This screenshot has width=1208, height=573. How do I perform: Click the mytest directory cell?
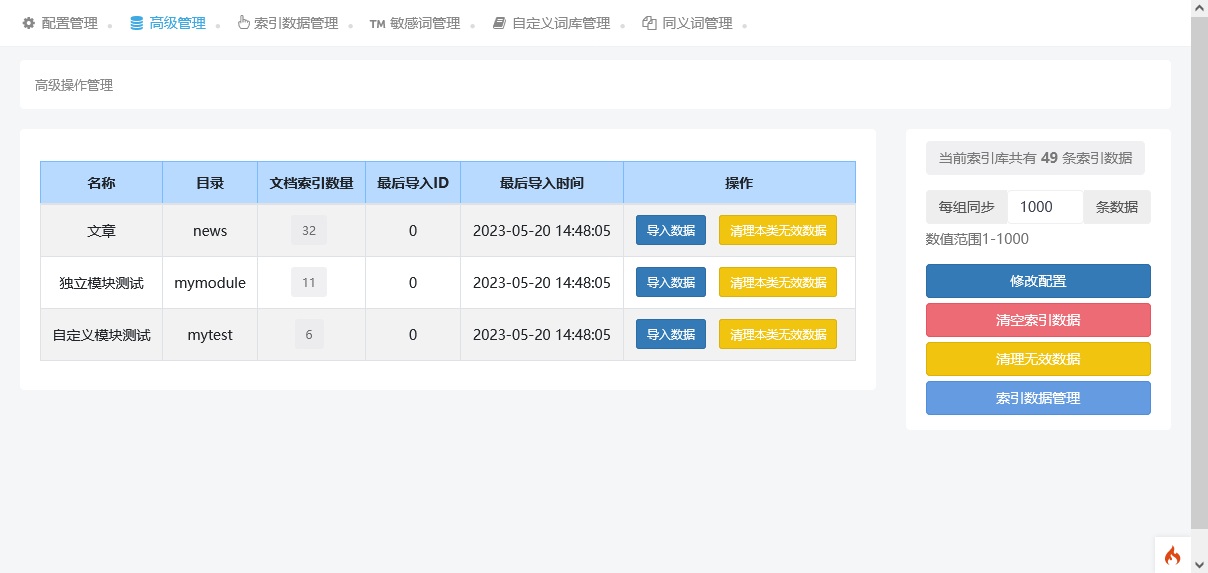point(210,334)
